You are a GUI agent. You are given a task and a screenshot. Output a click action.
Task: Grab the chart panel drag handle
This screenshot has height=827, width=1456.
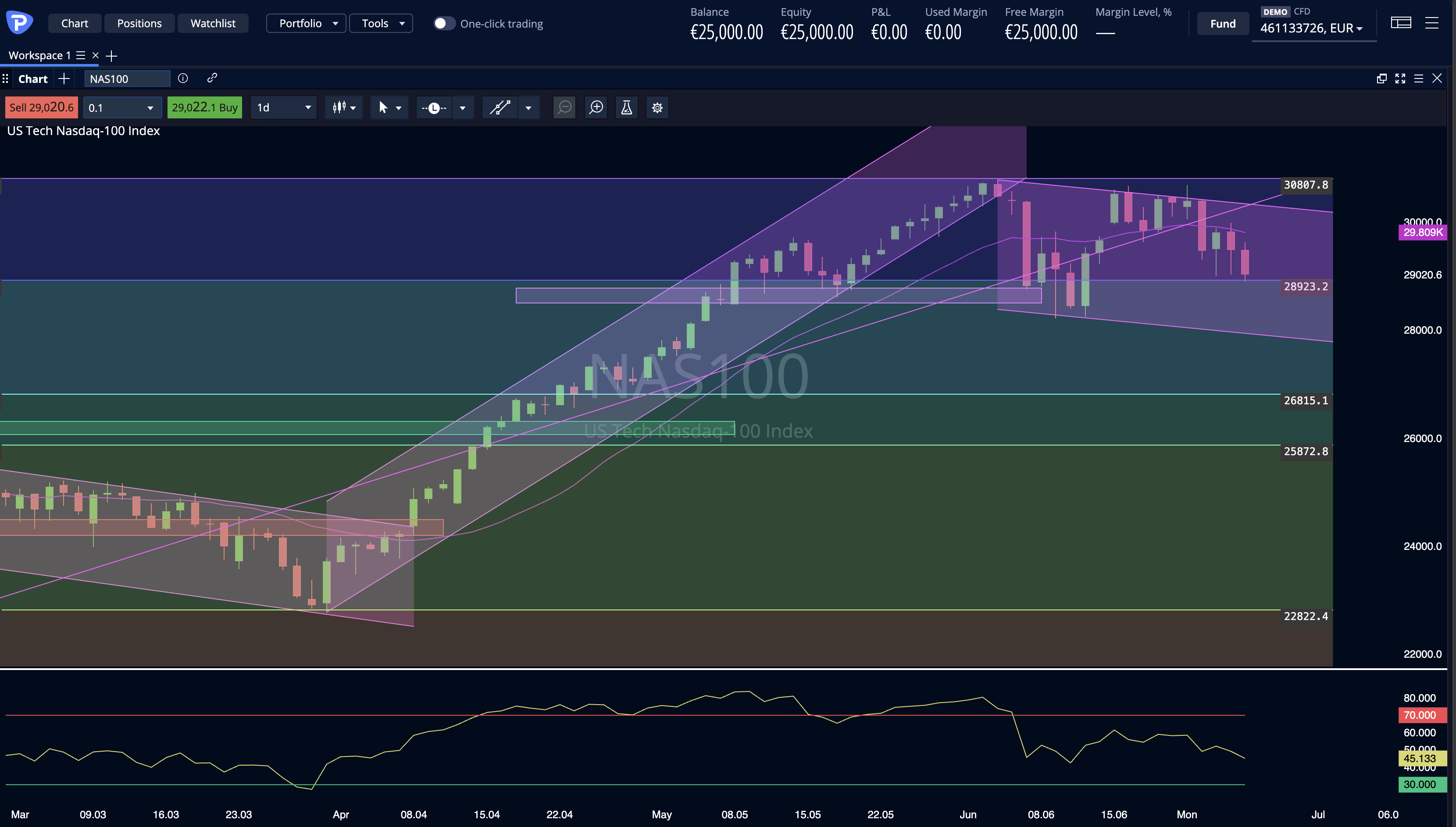pos(5,78)
